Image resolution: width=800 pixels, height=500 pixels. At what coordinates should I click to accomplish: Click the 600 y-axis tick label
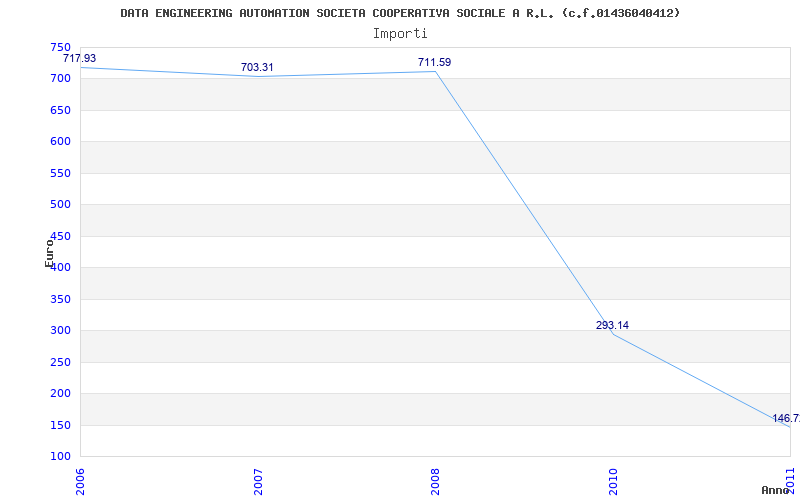pyautogui.click(x=60, y=142)
